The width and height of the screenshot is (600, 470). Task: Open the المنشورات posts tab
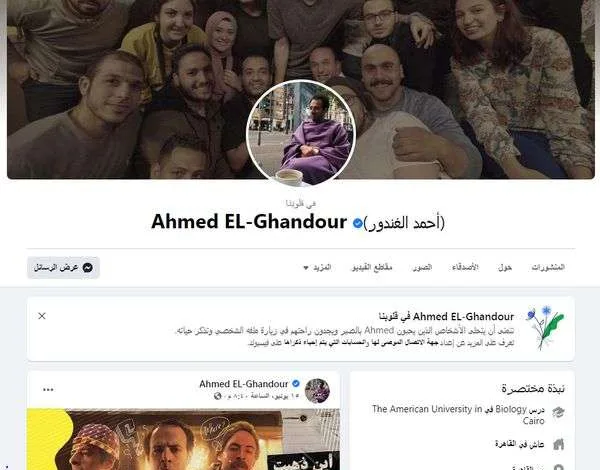point(548,267)
